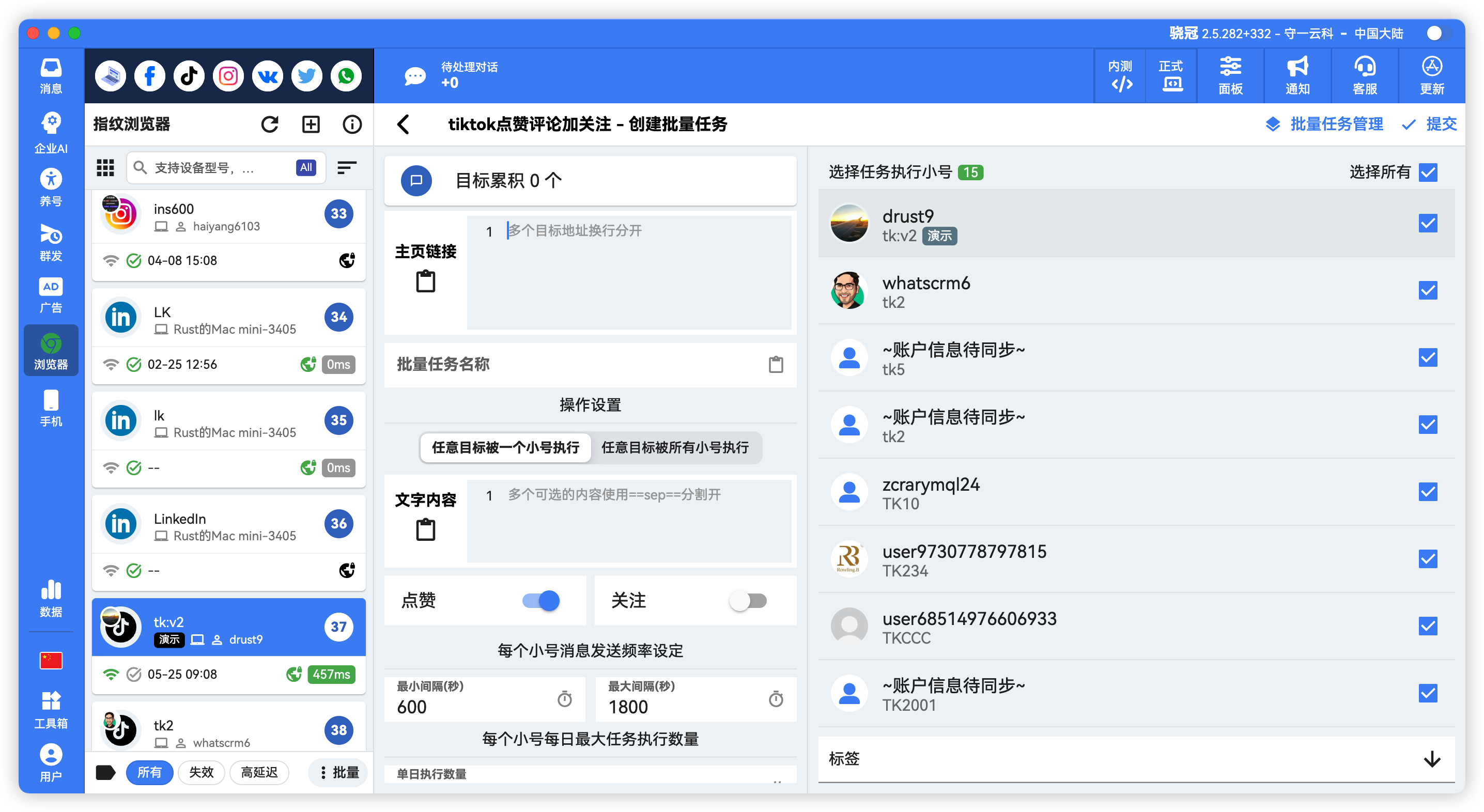1484x812 pixels.
Task: Uncheck the drust9 account checkbox
Action: (x=1428, y=224)
